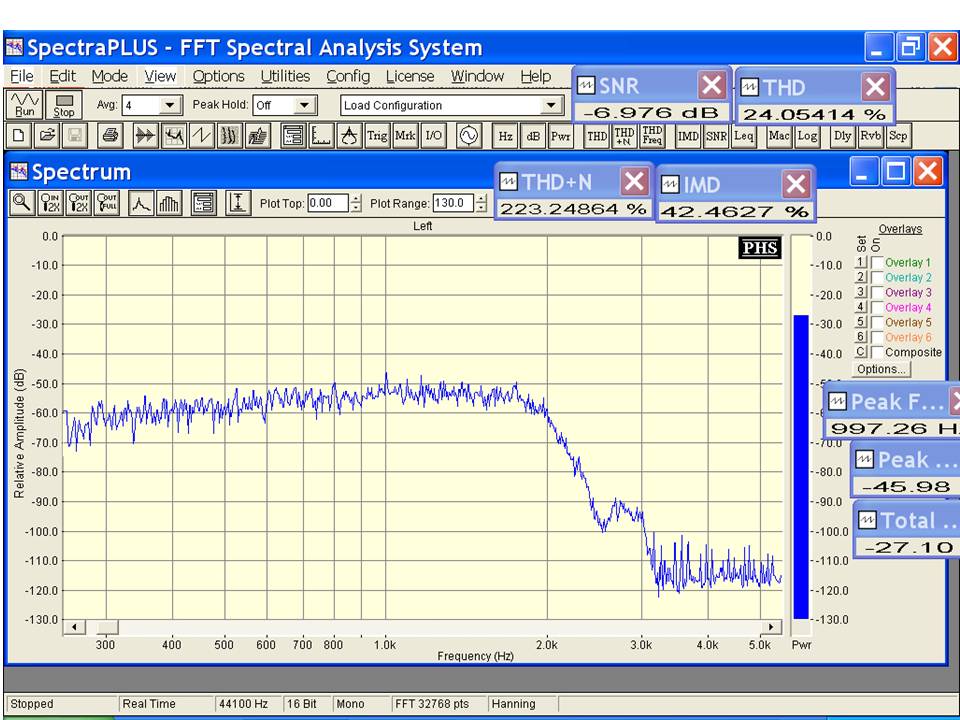The width and height of the screenshot is (960, 720).
Task: Click the Mrk markers toolbar button
Action: [x=405, y=135]
